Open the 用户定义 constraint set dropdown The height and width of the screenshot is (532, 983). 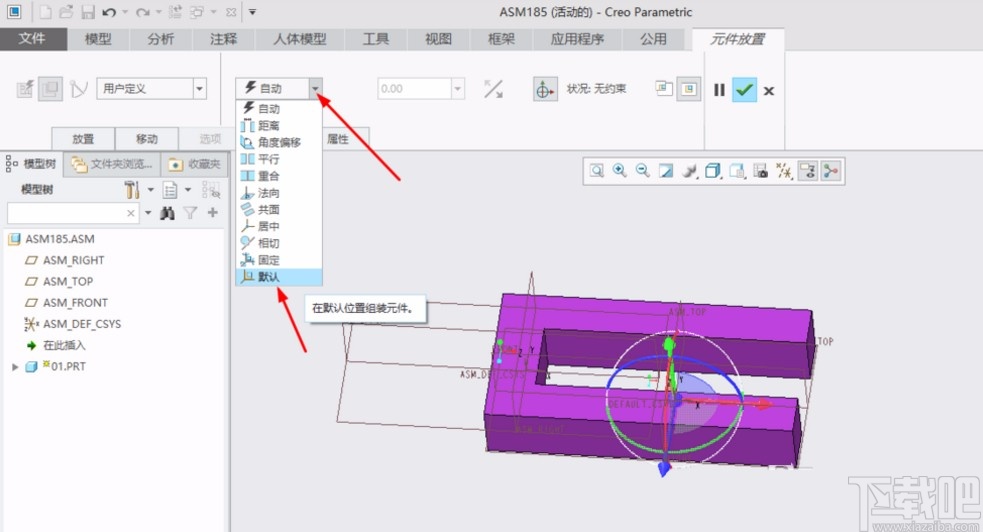(x=200, y=89)
